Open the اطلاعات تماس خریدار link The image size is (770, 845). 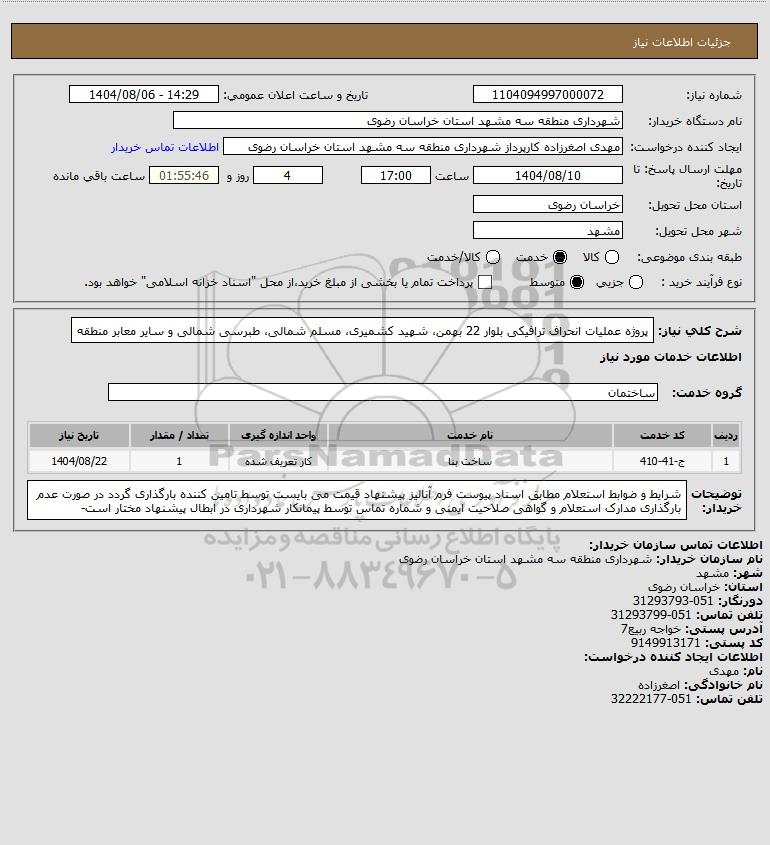click(165, 147)
